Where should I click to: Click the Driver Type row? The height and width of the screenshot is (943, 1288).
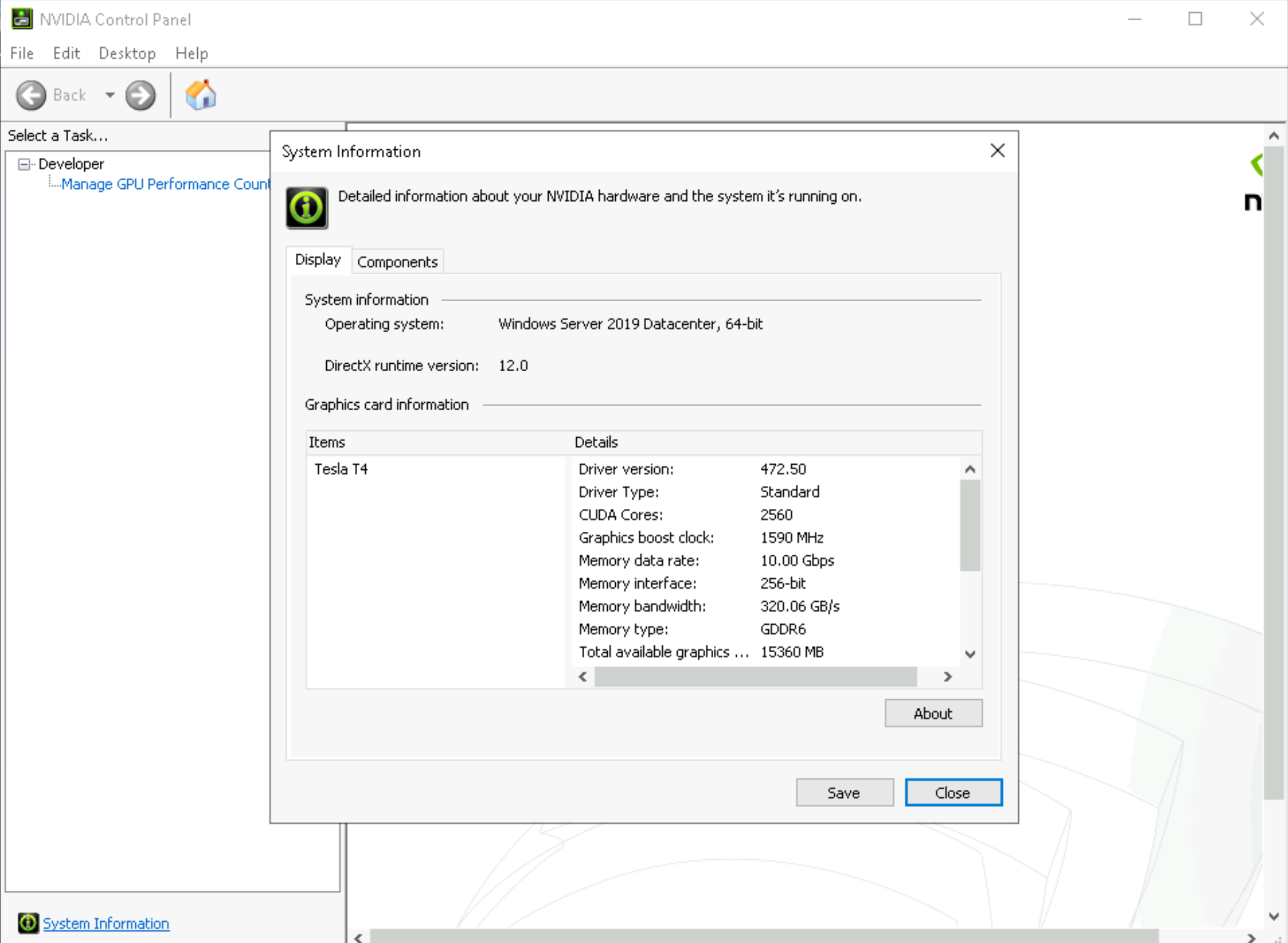(766, 492)
